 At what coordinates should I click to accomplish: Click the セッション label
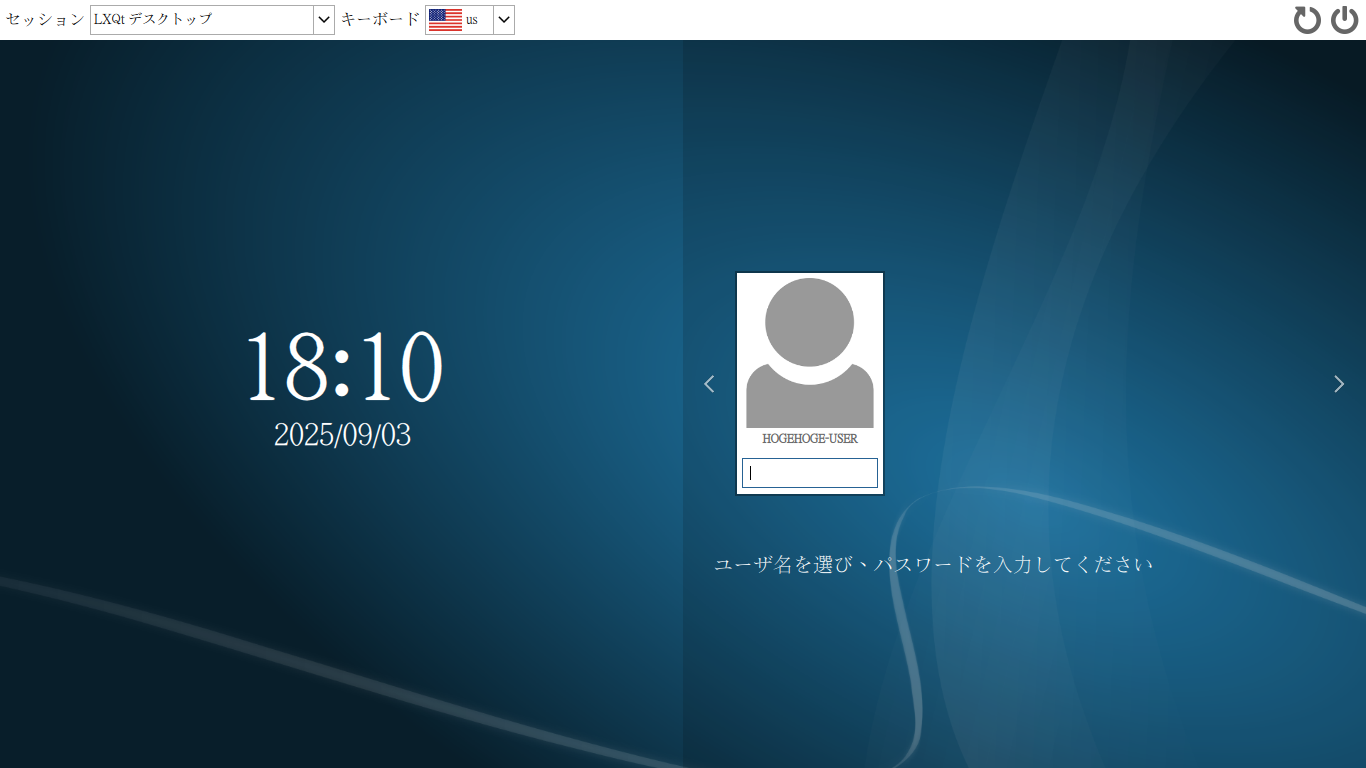[x=45, y=20]
